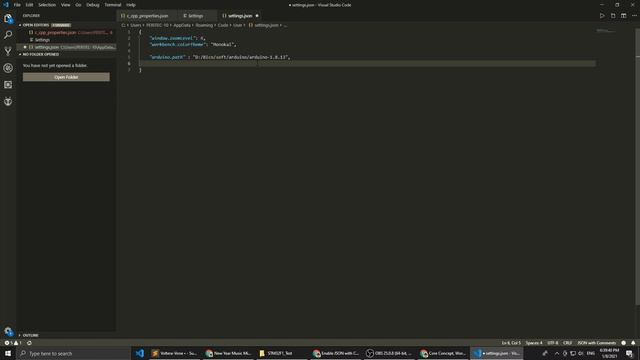Click the Windows Start button

pyautogui.click(x=8, y=353)
